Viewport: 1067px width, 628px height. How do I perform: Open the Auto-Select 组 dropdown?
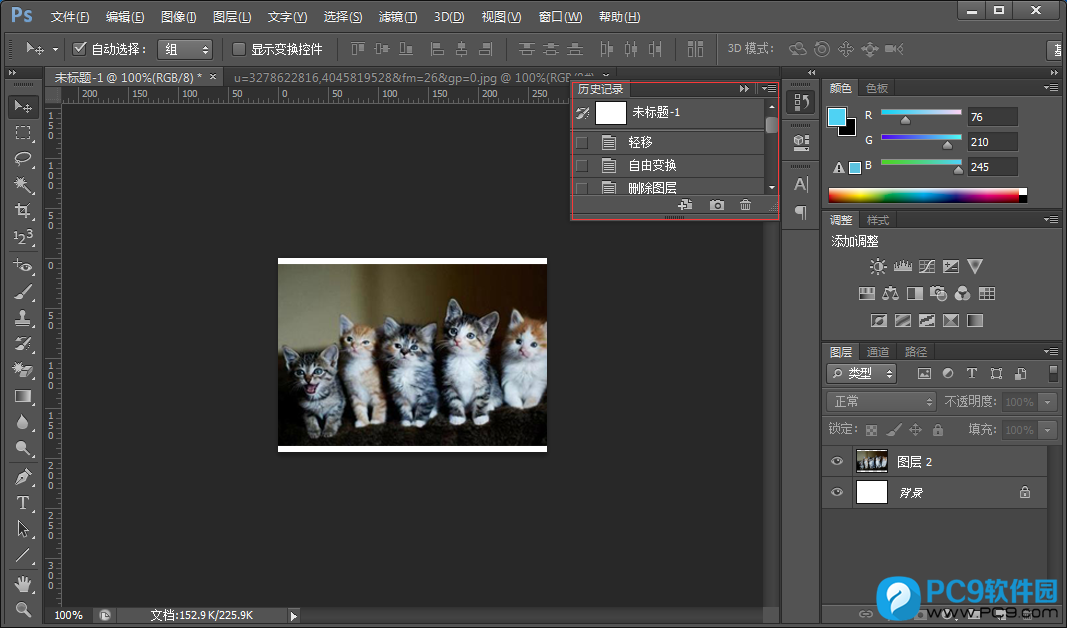[x=185, y=49]
